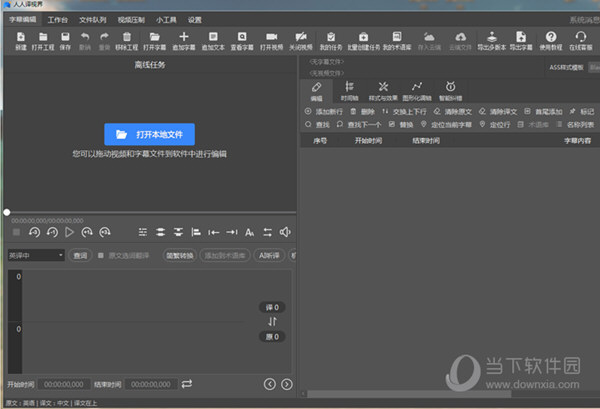
Task: Click the 新建 (New) toolbar icon
Action: 21,39
